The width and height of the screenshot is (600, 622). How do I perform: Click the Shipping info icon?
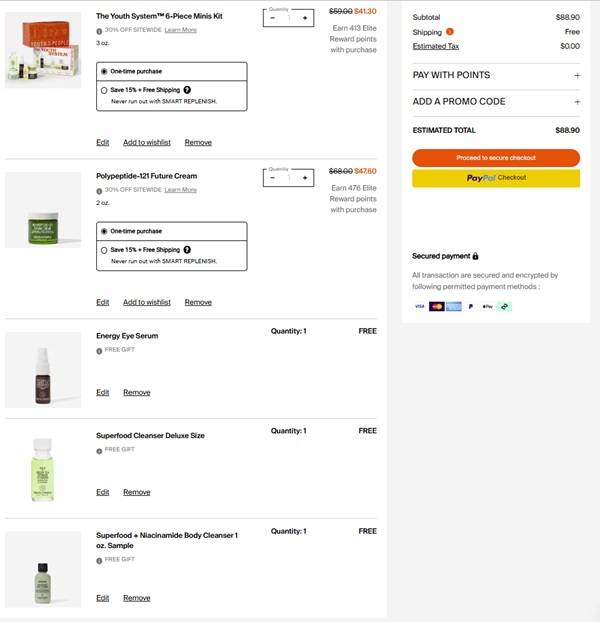tap(450, 32)
